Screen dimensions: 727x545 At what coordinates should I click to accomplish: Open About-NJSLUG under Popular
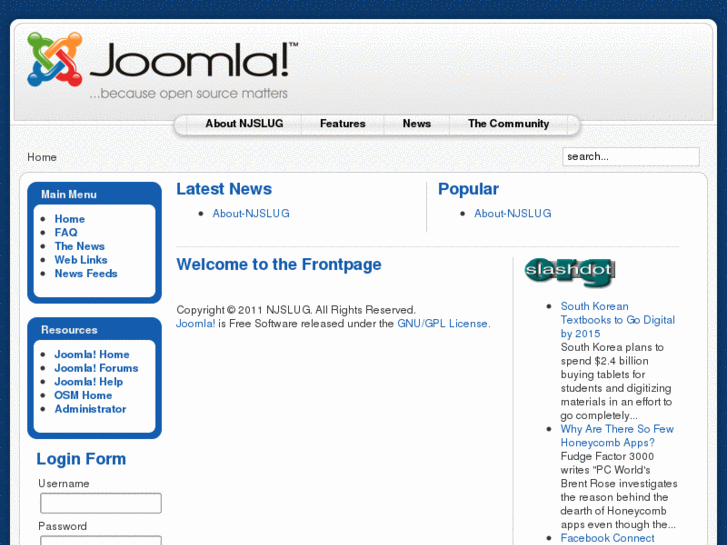[512, 213]
